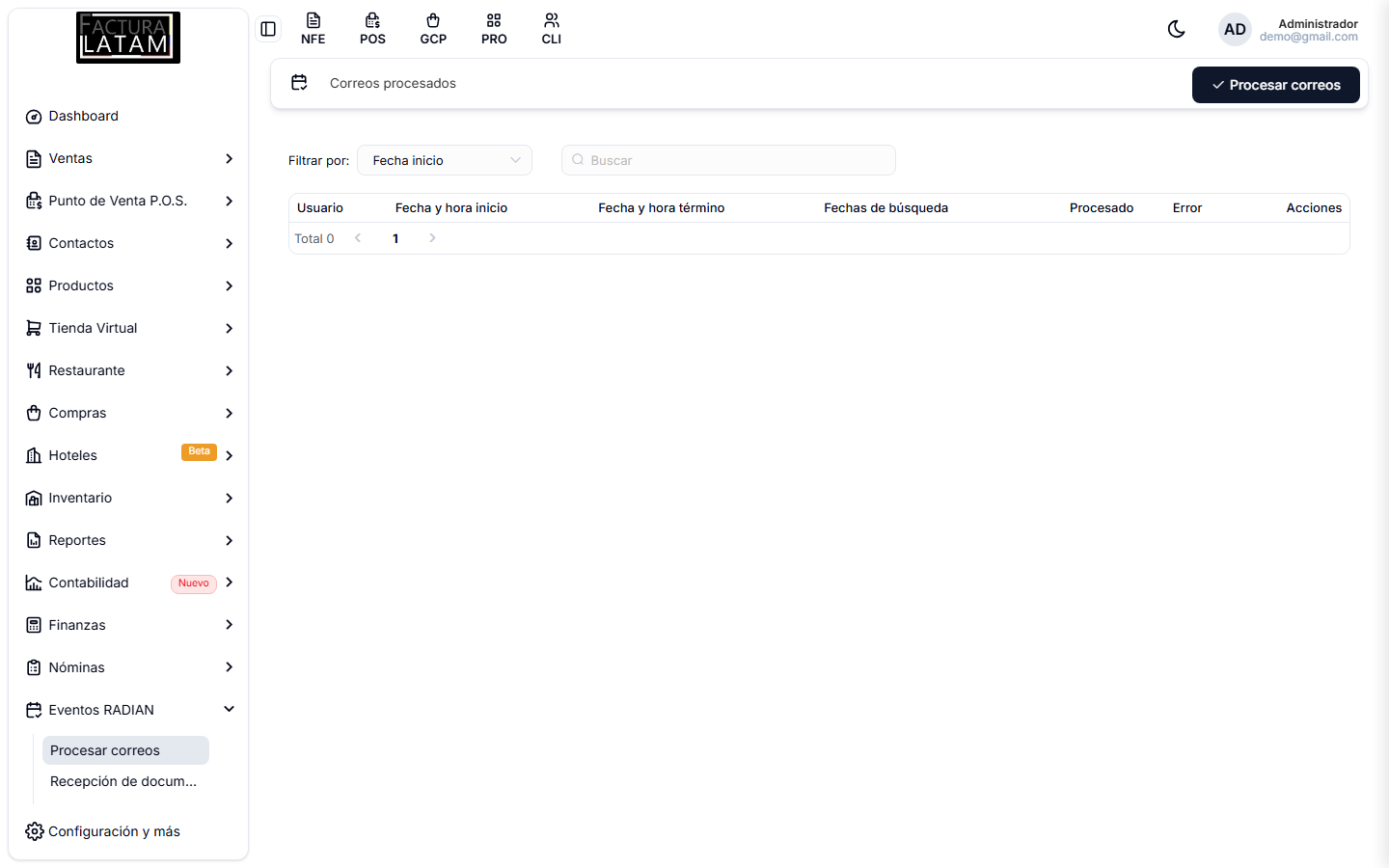Click the Procesar correos button
Viewport: 1389px width, 868px height.
(x=1276, y=85)
